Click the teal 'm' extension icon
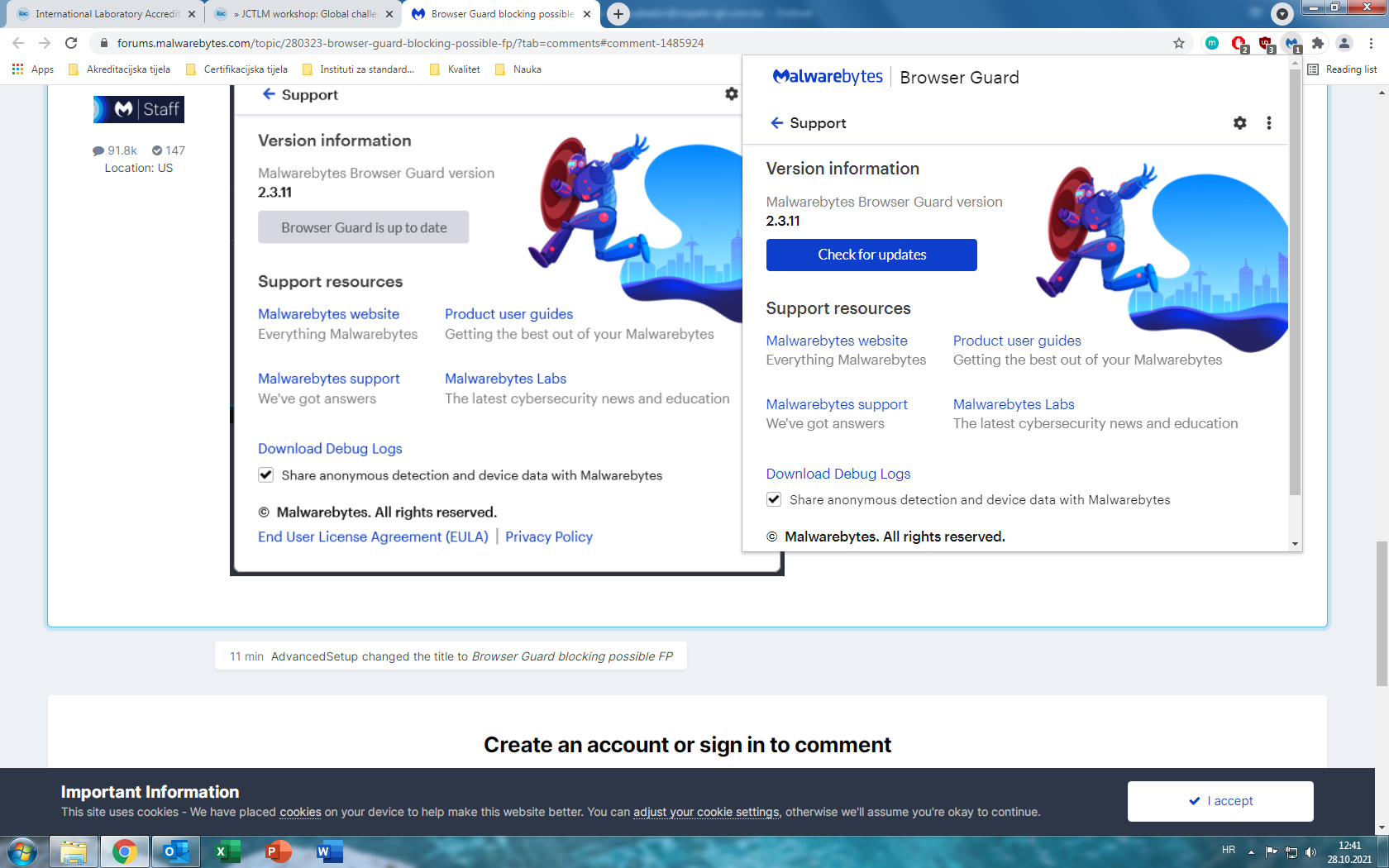 point(1212,43)
